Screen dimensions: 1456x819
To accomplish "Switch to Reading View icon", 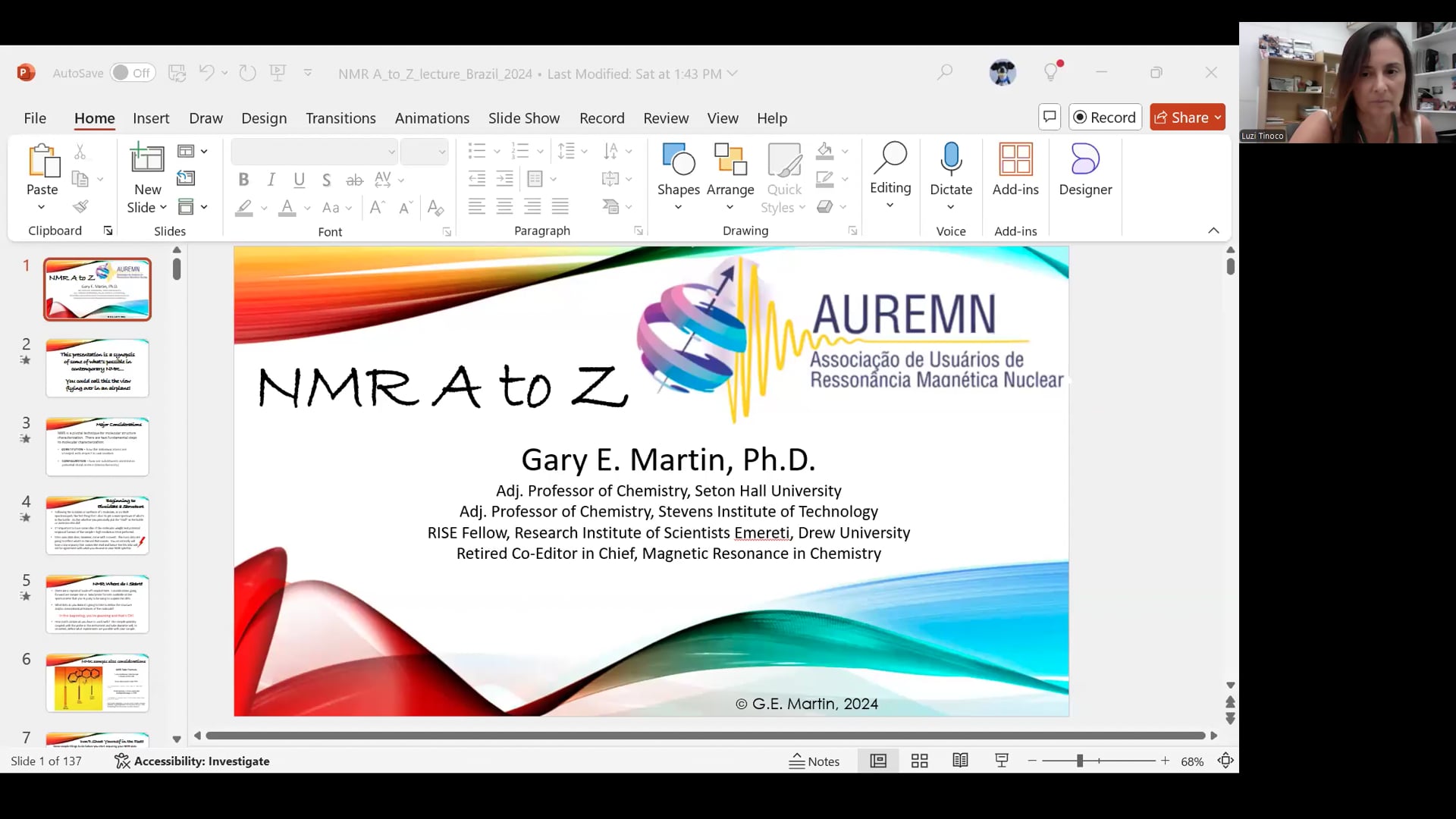I will pos(960,760).
